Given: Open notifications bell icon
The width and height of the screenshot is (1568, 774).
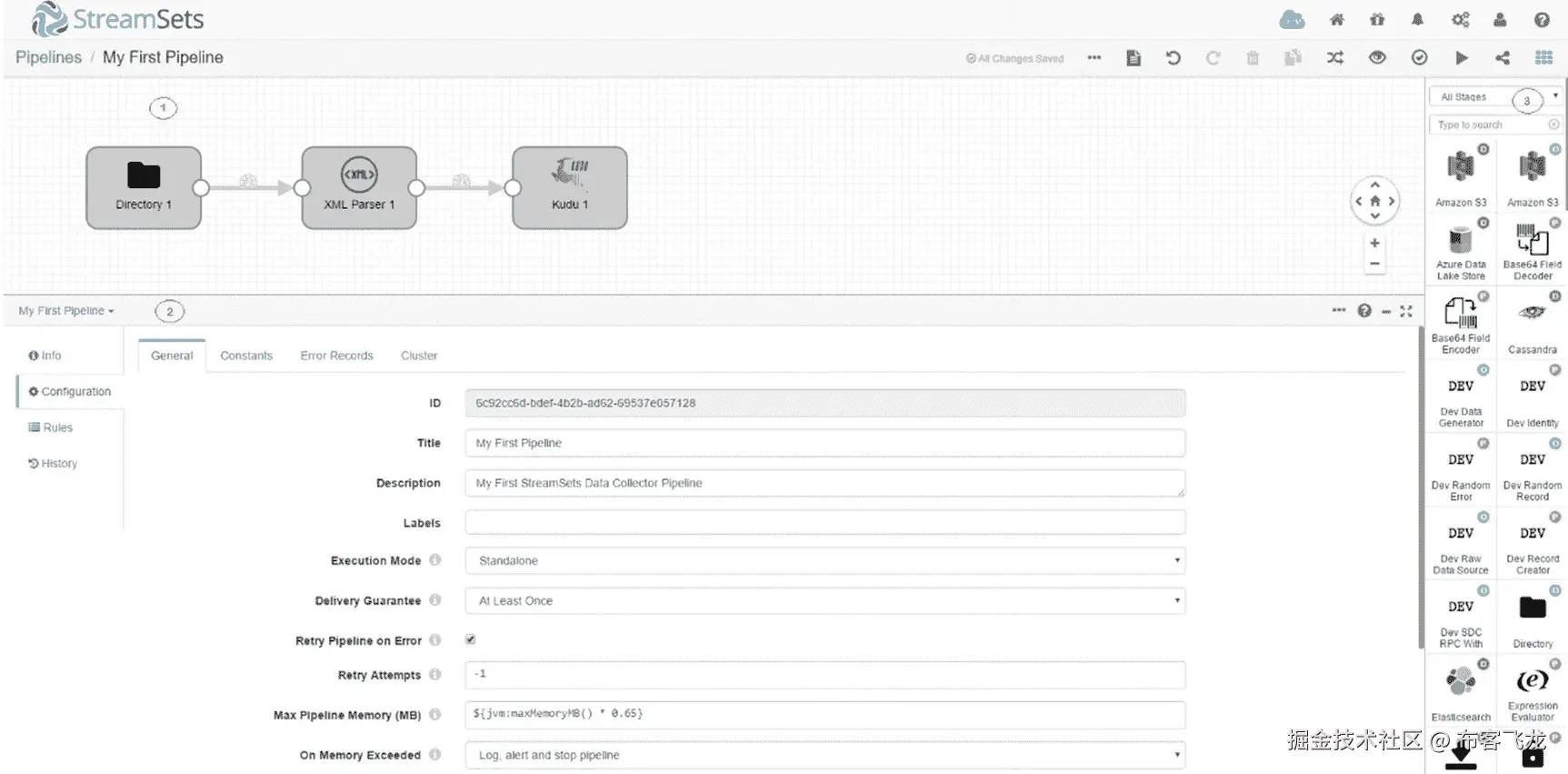Looking at the screenshot, I should [1417, 20].
